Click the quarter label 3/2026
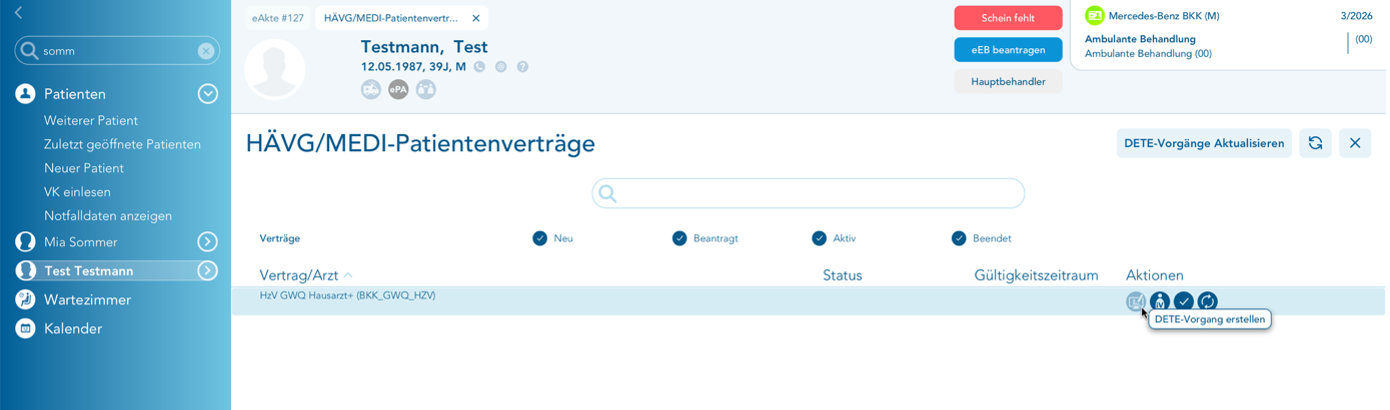 coord(1356,16)
